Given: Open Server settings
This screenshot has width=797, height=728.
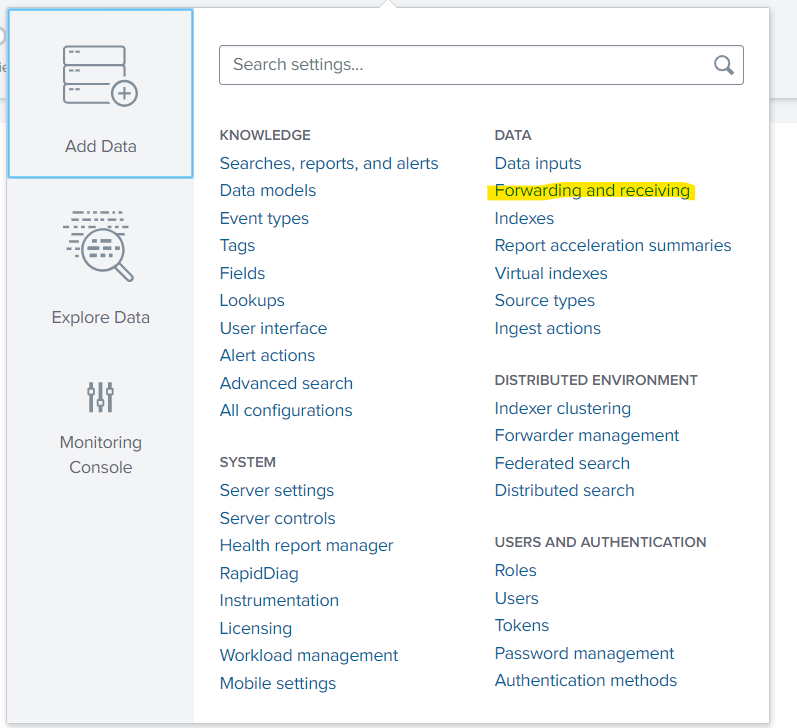Looking at the screenshot, I should (x=277, y=491).
